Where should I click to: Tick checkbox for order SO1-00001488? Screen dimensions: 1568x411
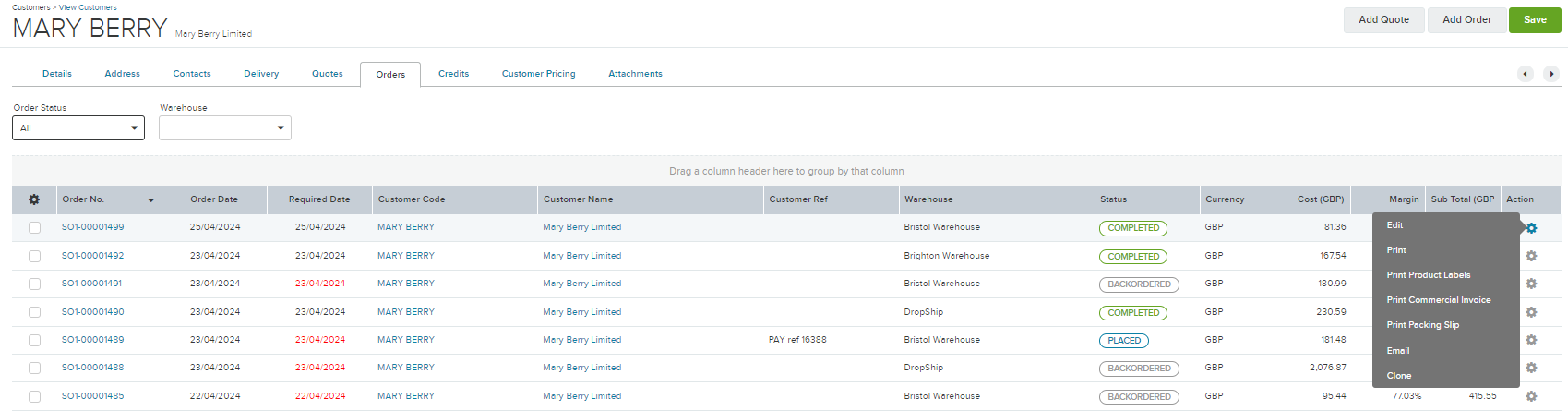click(x=34, y=368)
